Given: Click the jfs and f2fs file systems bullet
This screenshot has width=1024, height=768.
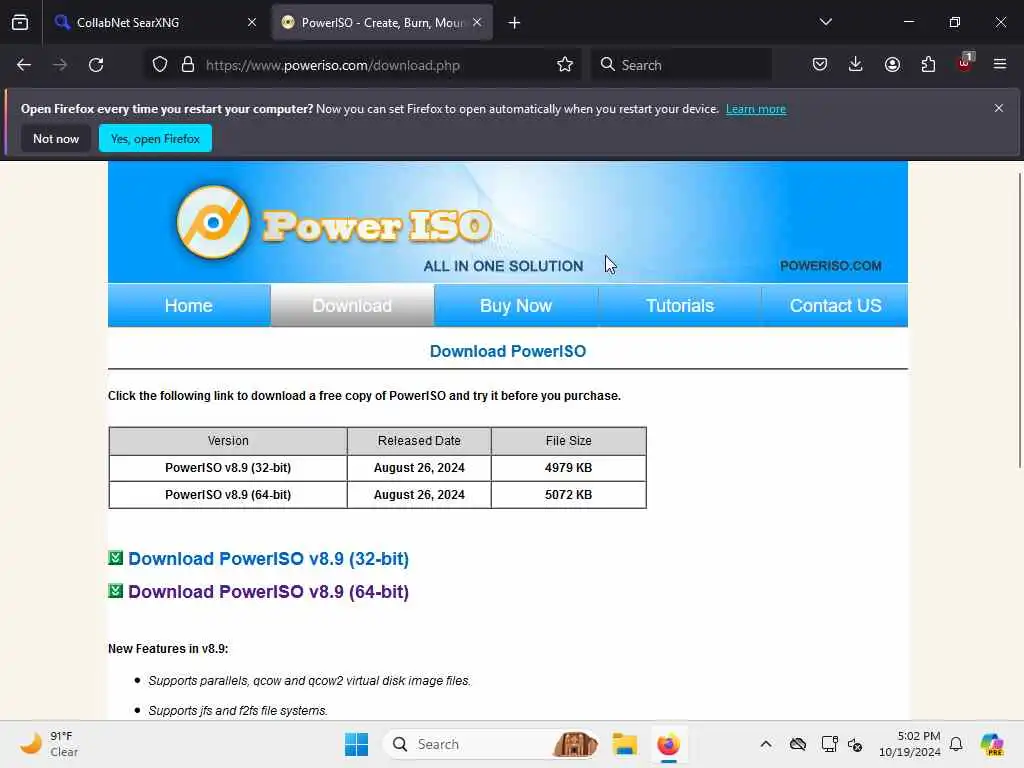Looking at the screenshot, I should [238, 711].
